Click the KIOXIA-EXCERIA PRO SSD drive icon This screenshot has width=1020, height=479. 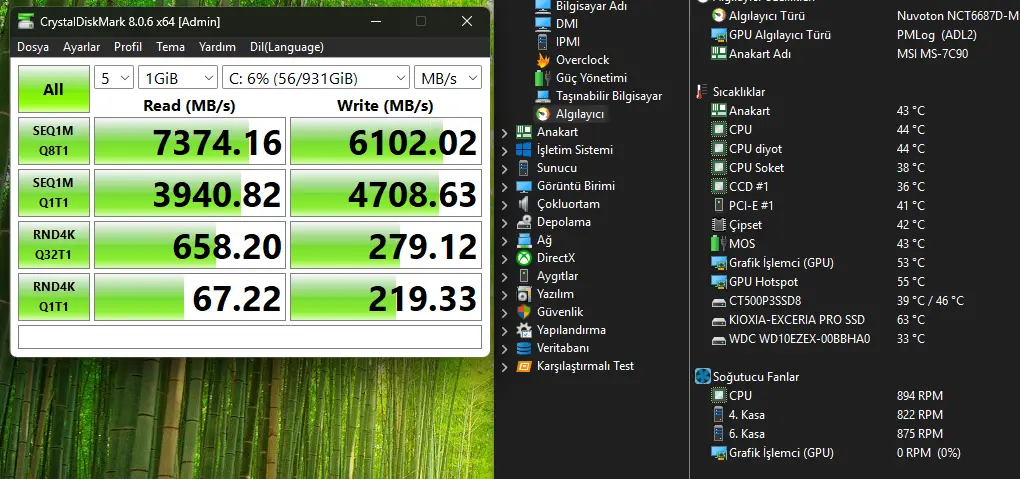[718, 320]
